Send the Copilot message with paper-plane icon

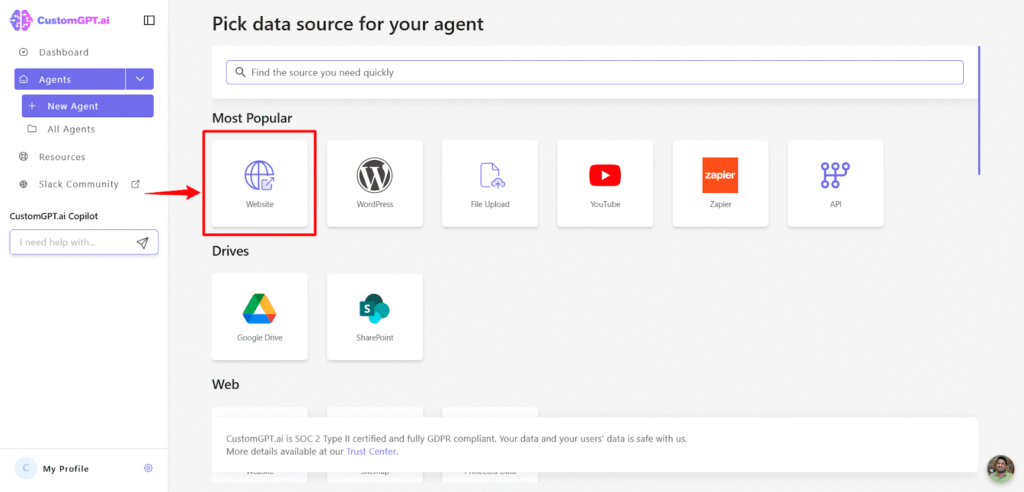coord(142,242)
